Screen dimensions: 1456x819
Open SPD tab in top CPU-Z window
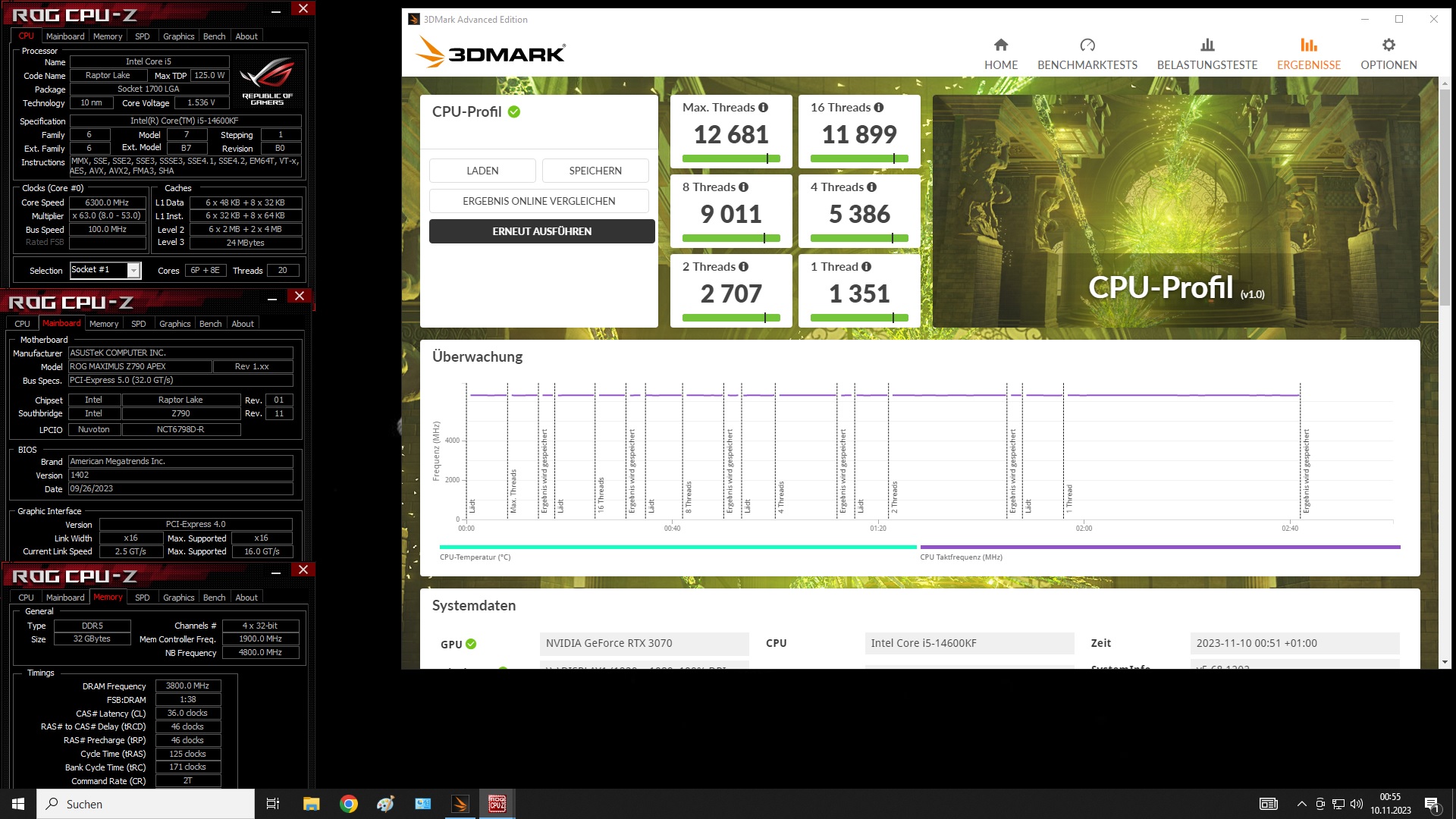[142, 36]
